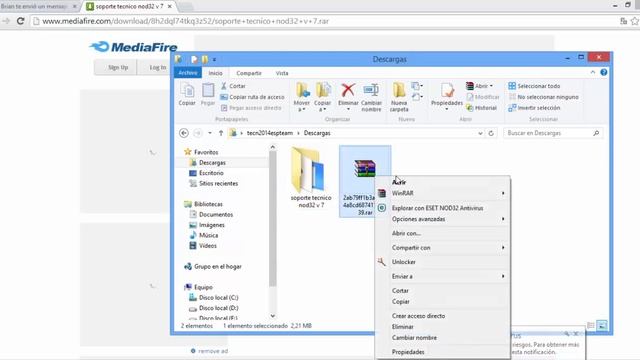Choose Crear acceso directo
This screenshot has width=640, height=360.
click(x=443, y=316)
